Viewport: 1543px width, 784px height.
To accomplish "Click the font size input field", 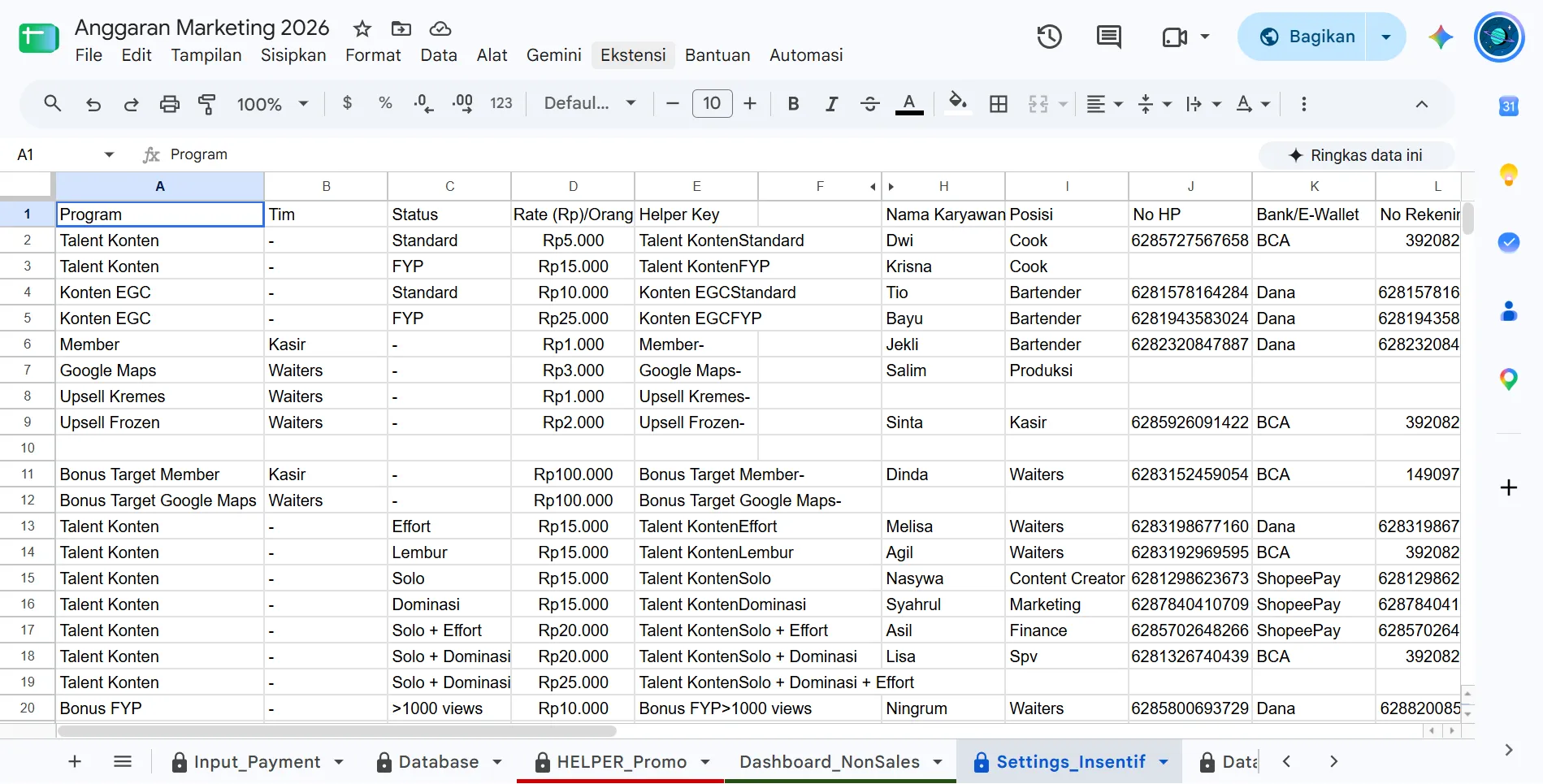I will (x=712, y=103).
